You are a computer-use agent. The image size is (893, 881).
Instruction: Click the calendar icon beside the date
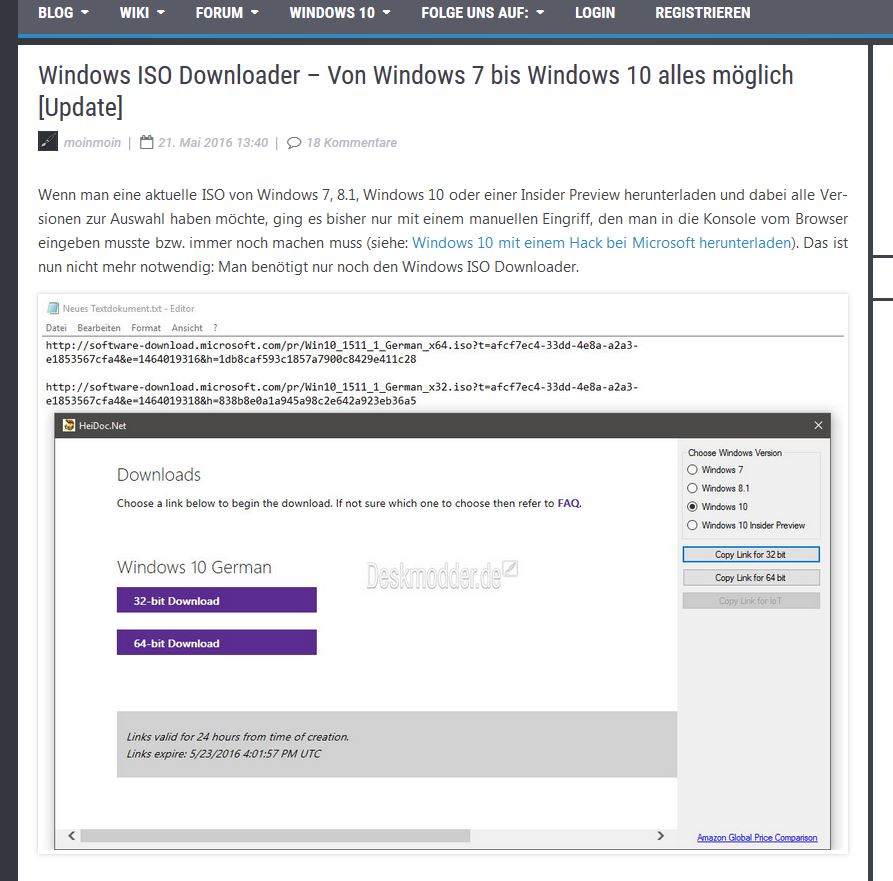pyautogui.click(x=146, y=142)
